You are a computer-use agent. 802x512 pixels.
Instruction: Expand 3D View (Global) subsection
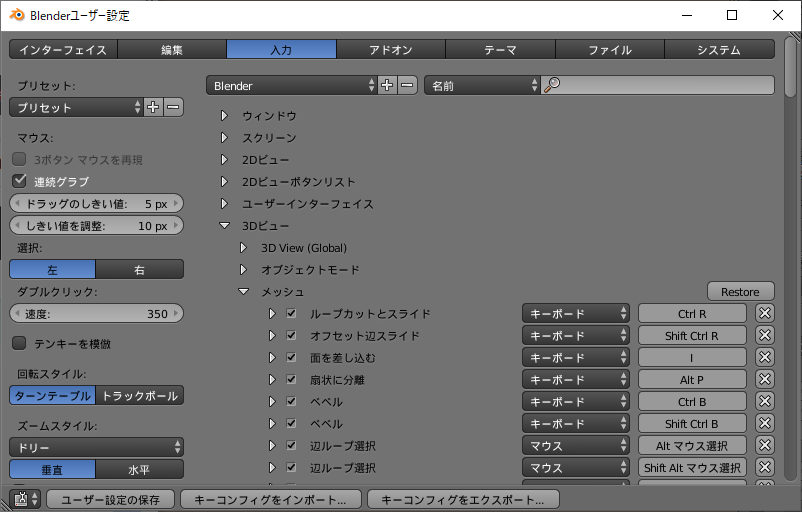243,248
